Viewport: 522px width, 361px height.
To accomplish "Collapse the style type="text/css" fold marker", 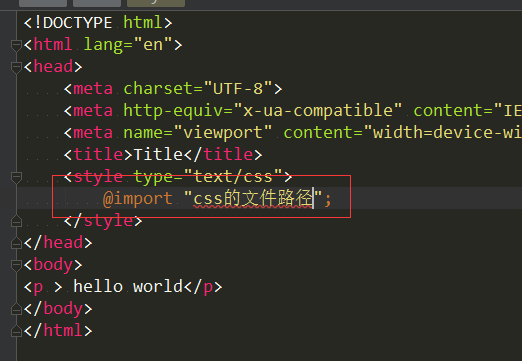I will (16, 177).
